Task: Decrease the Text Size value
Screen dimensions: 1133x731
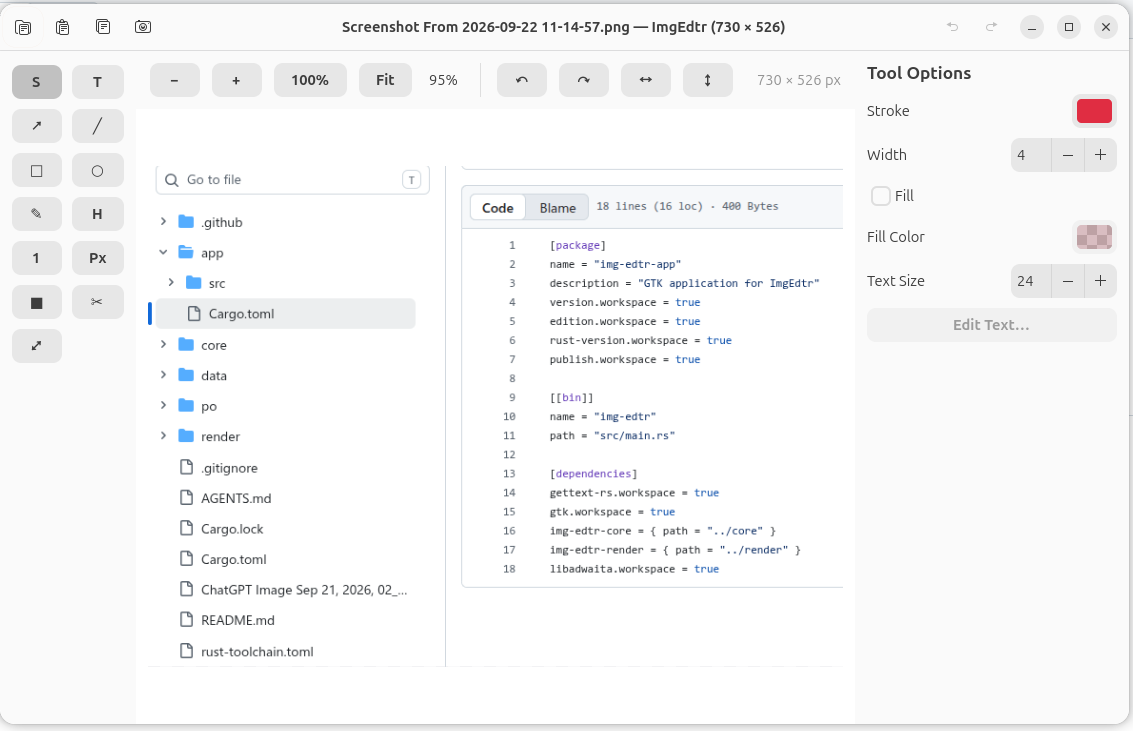Action: pyautogui.click(x=1068, y=281)
